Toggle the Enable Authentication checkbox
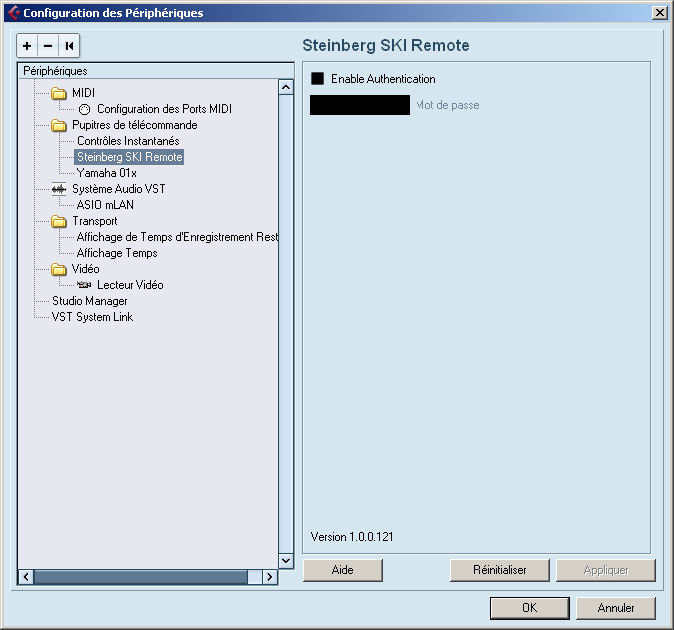Viewport: 674px width, 630px height. (x=317, y=79)
